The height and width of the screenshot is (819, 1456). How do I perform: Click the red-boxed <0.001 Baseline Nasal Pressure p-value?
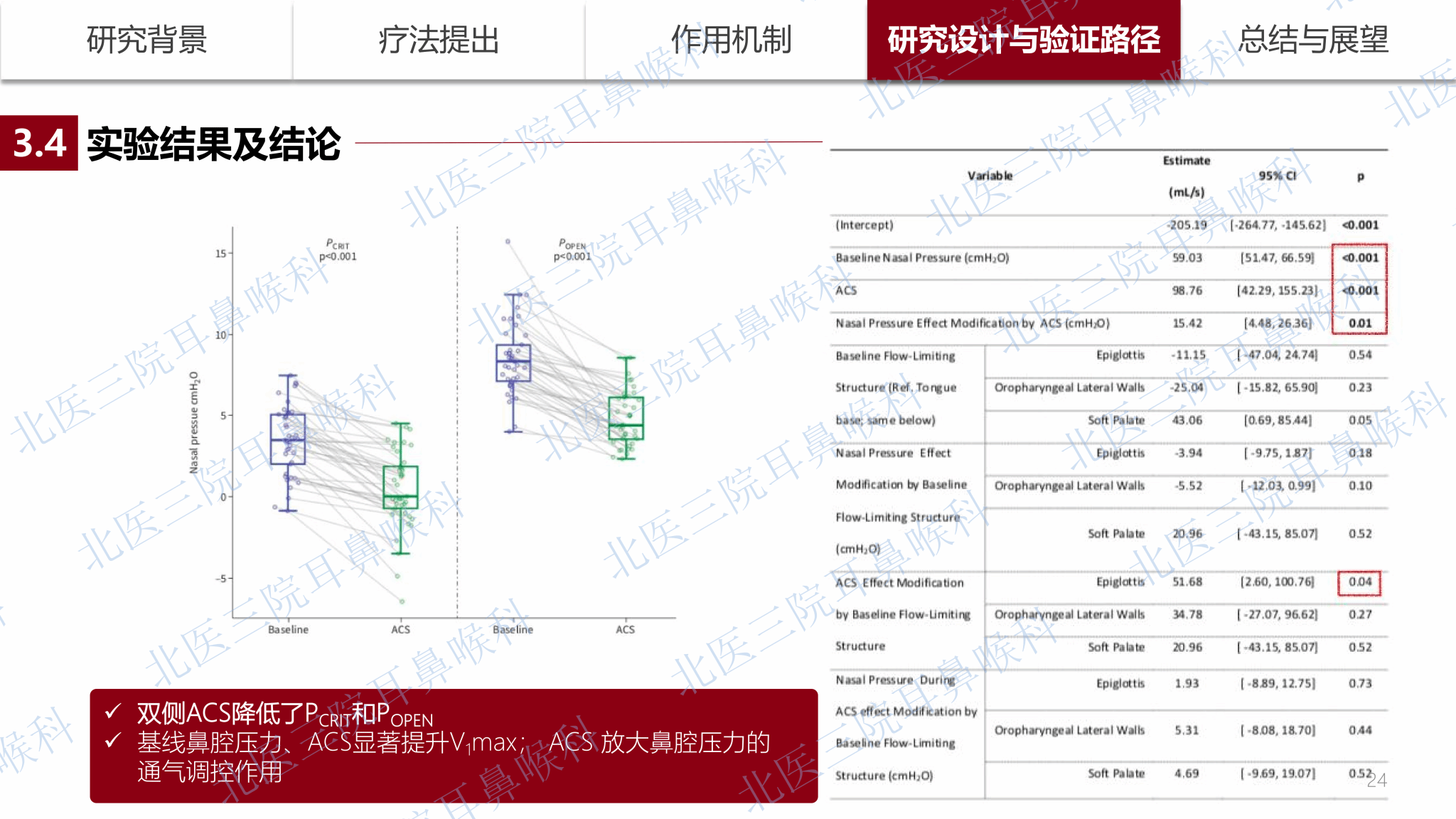click(1359, 258)
